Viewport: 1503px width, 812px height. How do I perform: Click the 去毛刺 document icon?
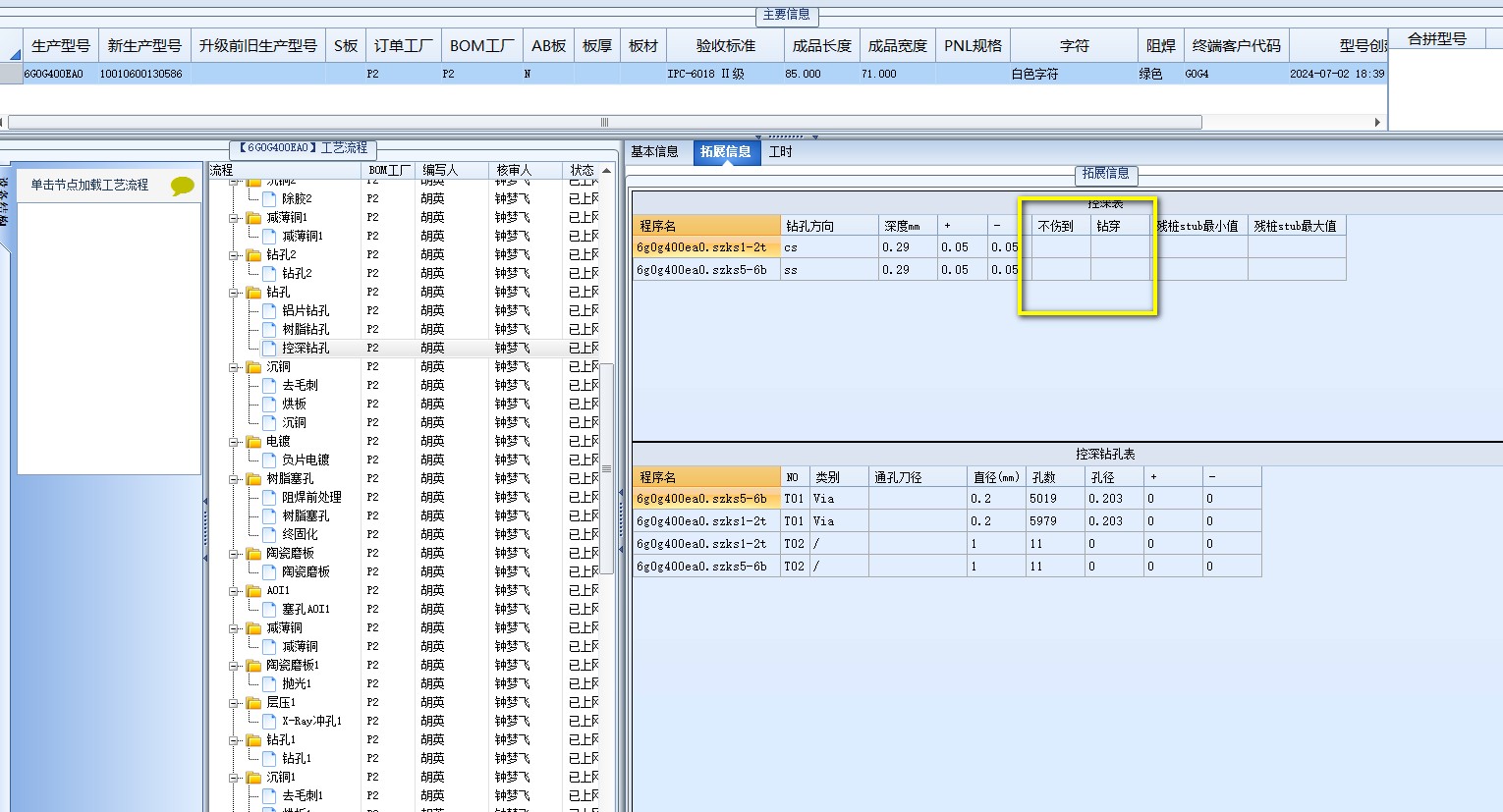269,386
